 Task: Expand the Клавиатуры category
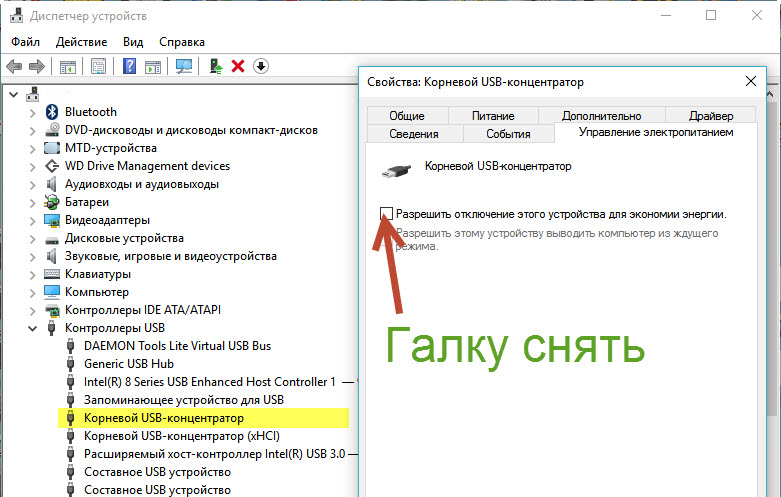[x=34, y=274]
